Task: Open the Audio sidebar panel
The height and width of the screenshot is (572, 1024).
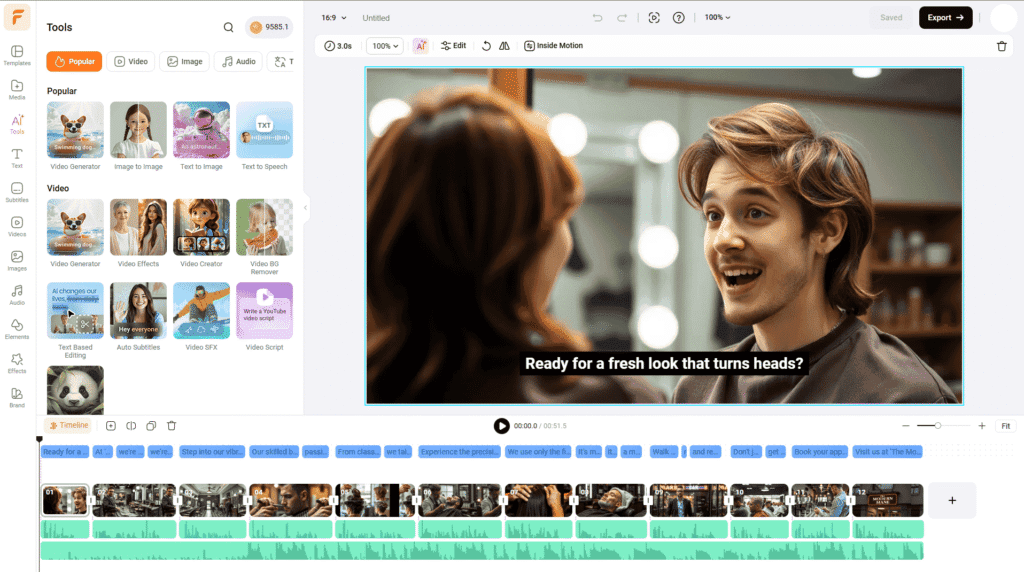Action: click(x=17, y=295)
